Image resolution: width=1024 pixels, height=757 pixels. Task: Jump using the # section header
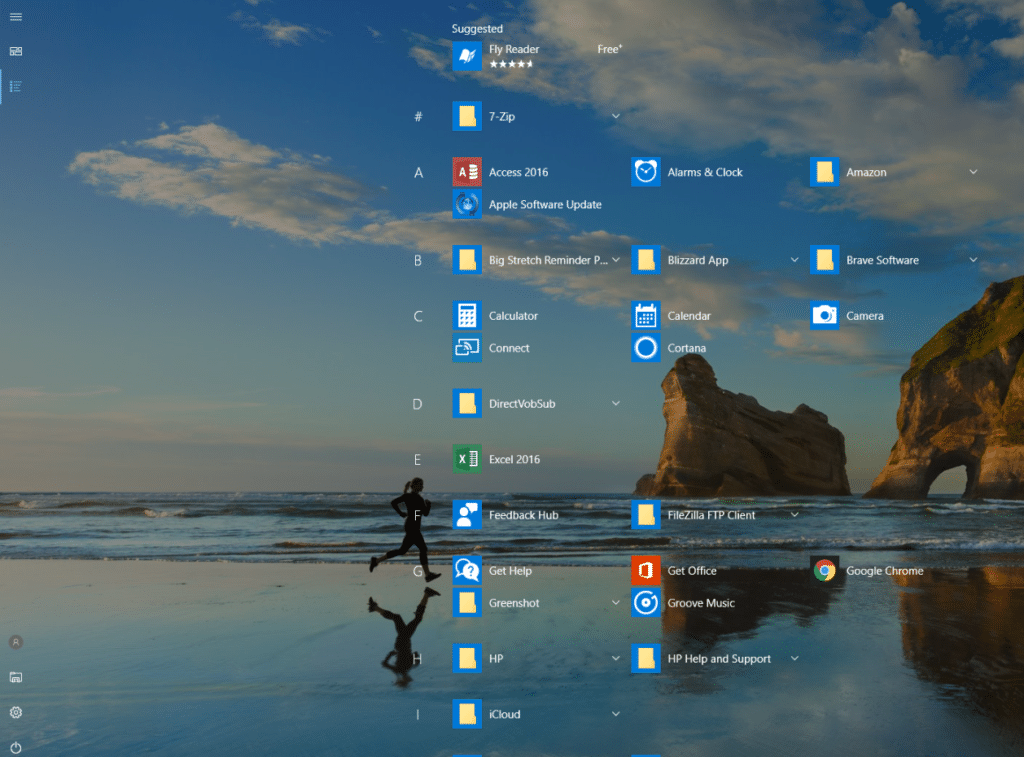[x=419, y=116]
